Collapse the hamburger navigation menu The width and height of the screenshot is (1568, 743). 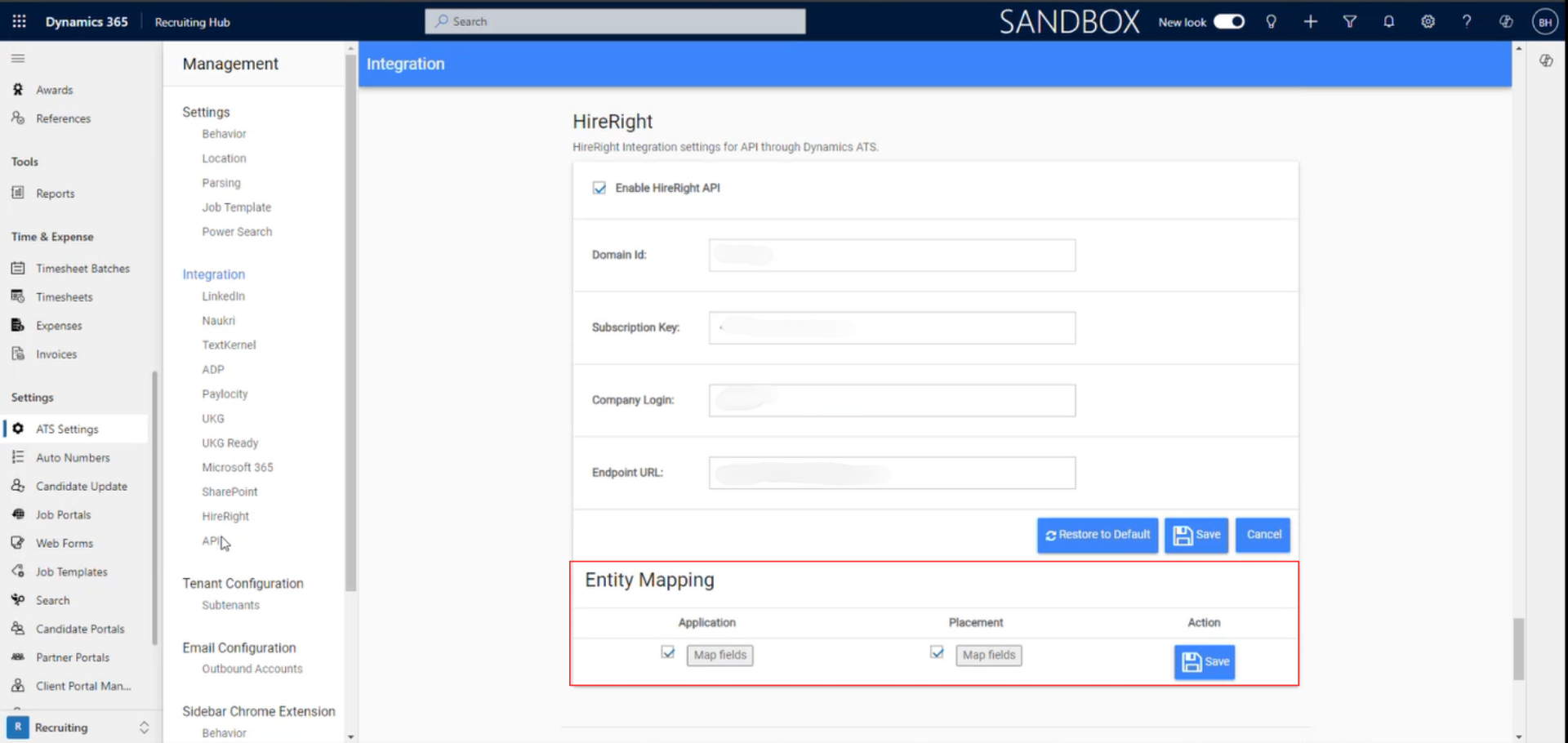(18, 58)
